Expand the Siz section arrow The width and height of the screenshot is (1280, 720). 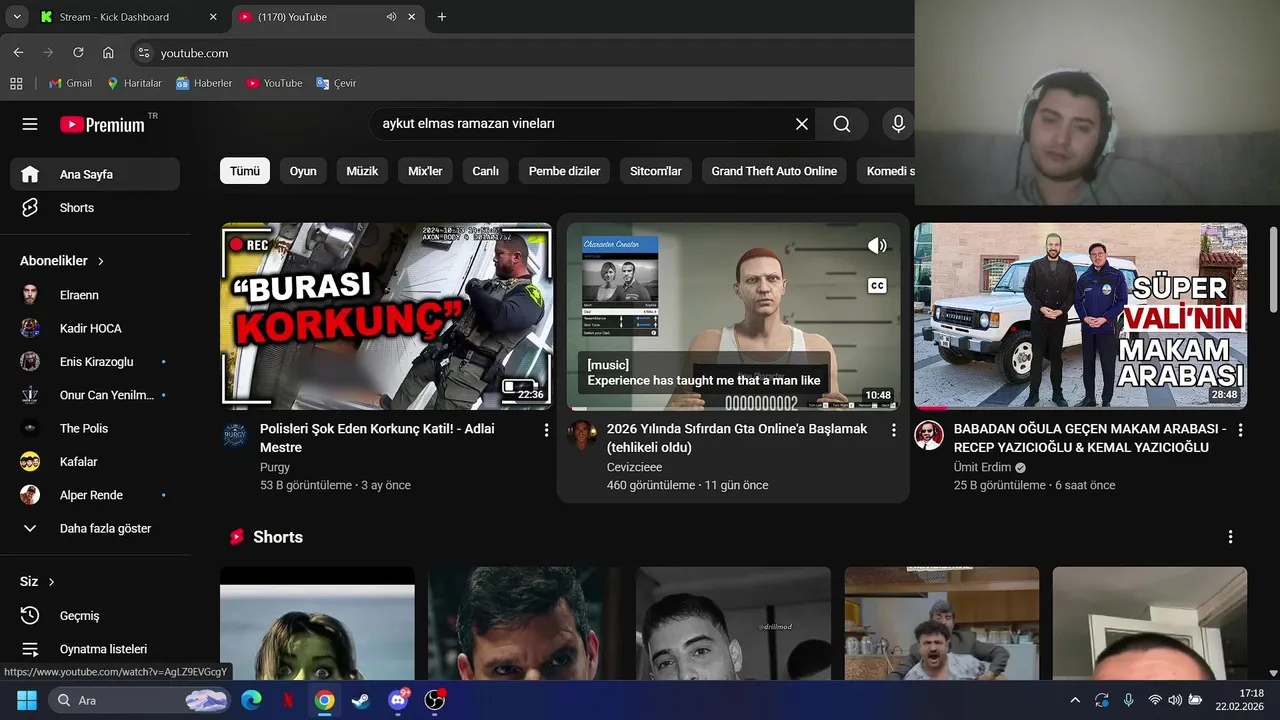tap(51, 582)
